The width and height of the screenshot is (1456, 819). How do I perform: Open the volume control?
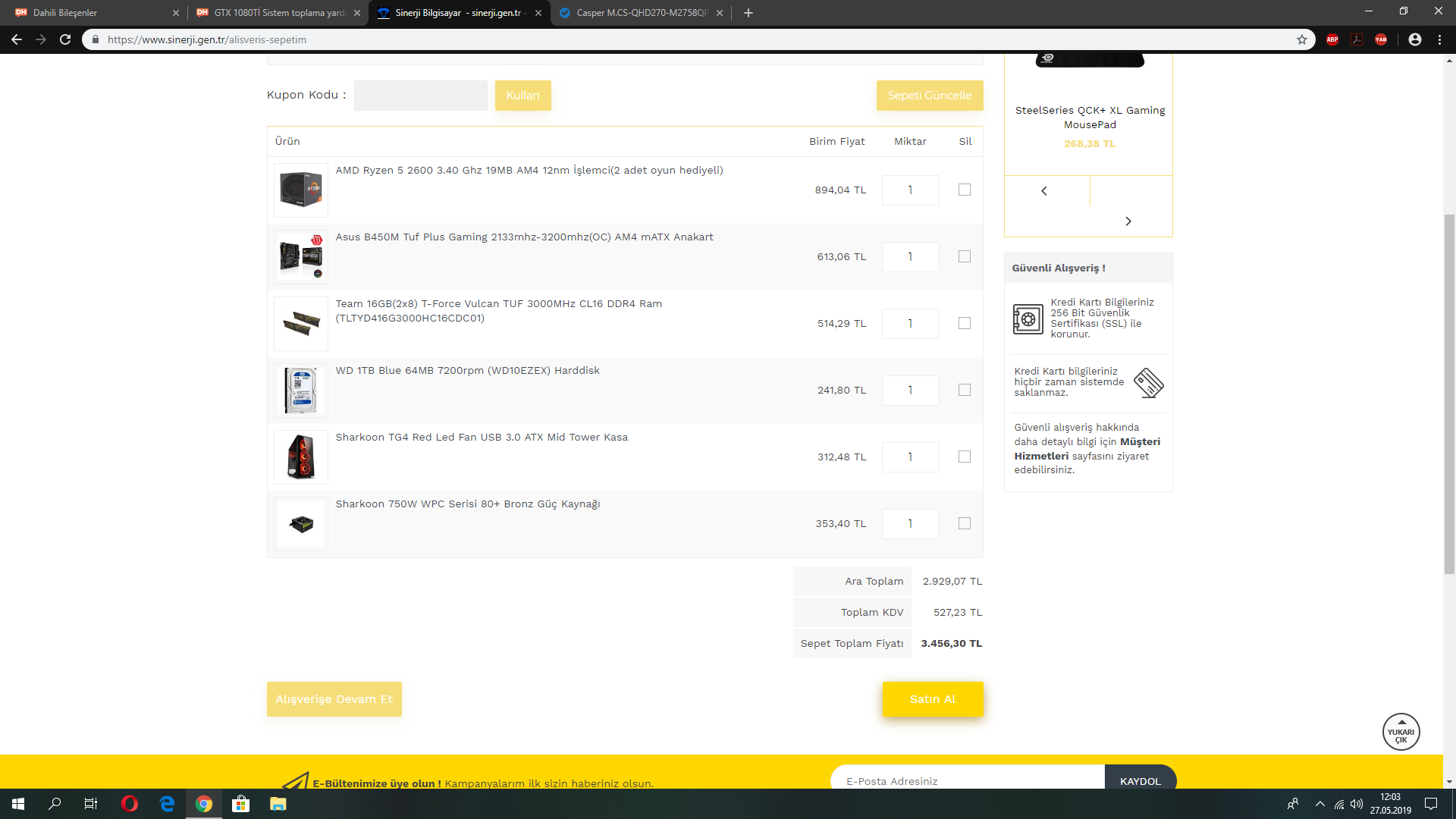(1357, 805)
